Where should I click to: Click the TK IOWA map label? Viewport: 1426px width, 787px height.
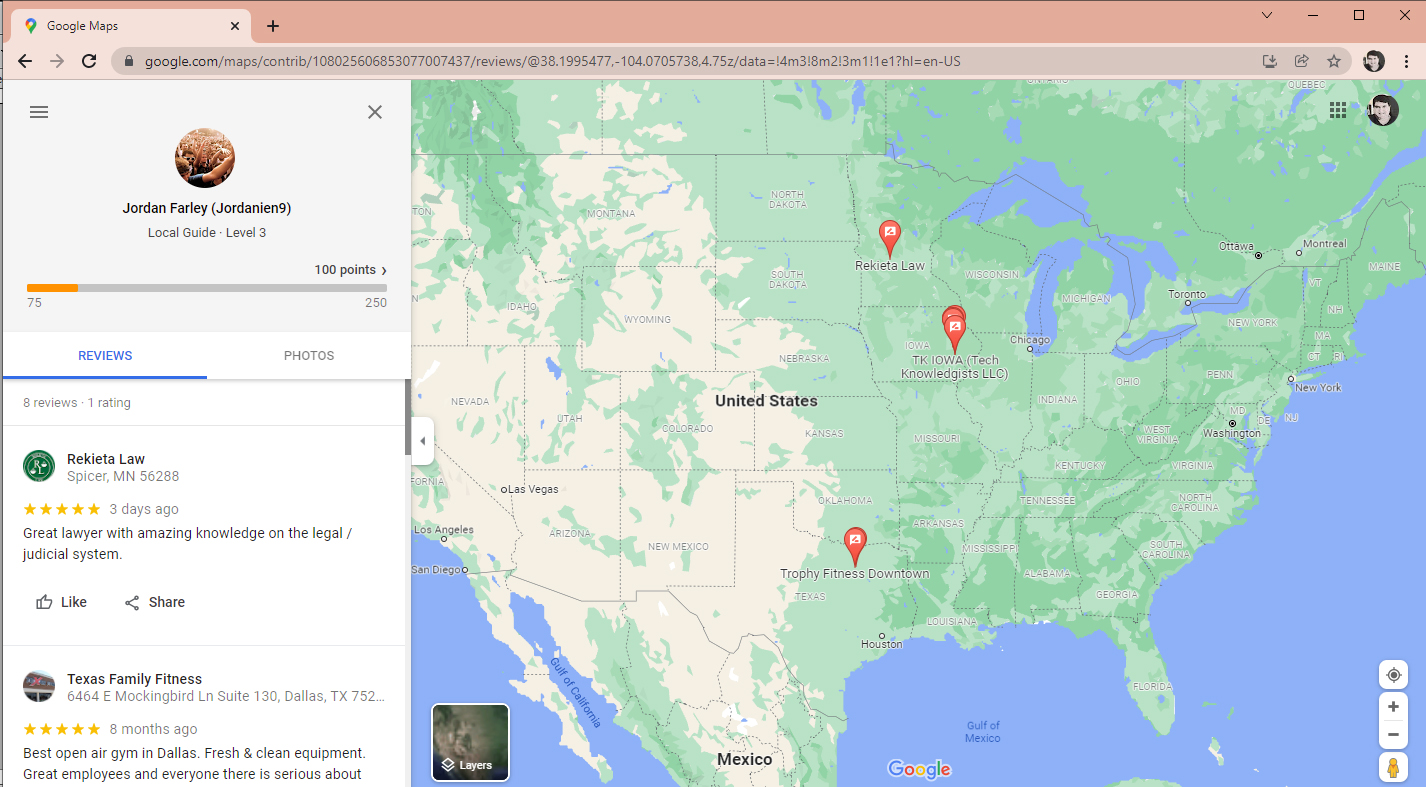(x=955, y=367)
